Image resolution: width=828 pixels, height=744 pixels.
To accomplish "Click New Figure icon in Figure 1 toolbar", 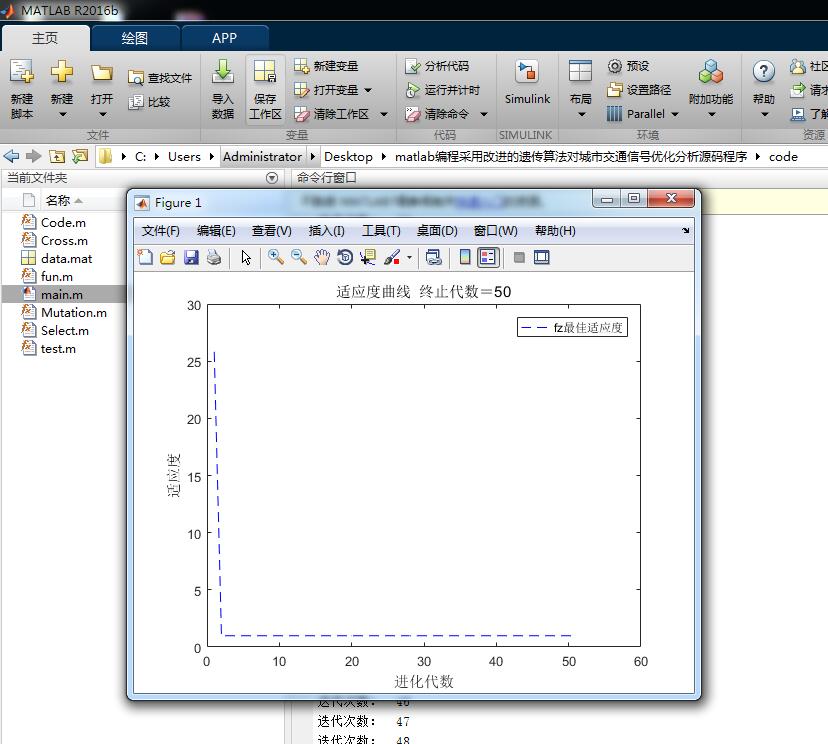I will (x=145, y=257).
